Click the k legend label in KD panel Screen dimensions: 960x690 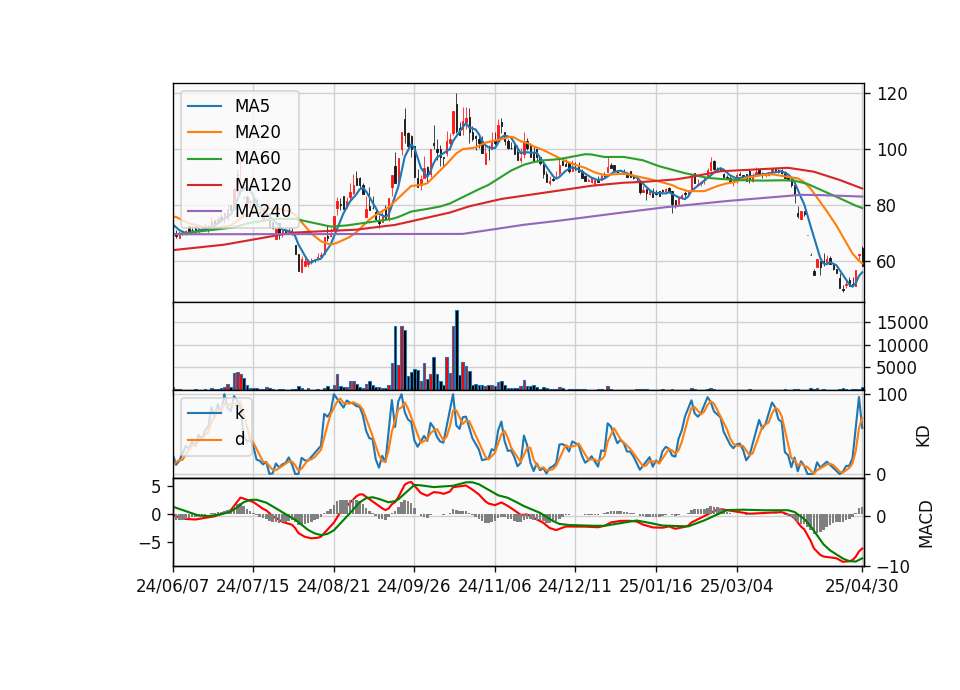(x=240, y=413)
